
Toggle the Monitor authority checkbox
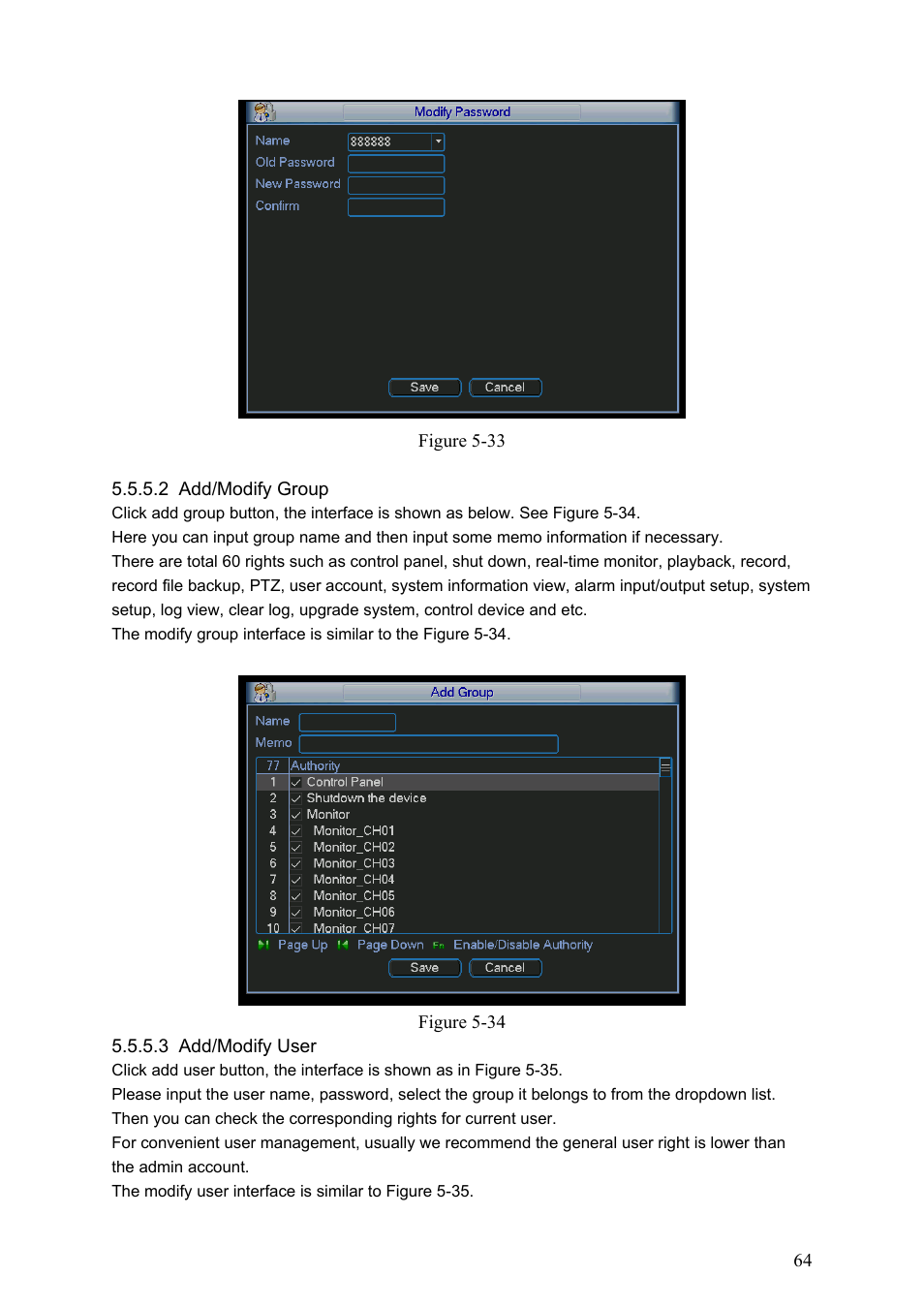coord(296,815)
